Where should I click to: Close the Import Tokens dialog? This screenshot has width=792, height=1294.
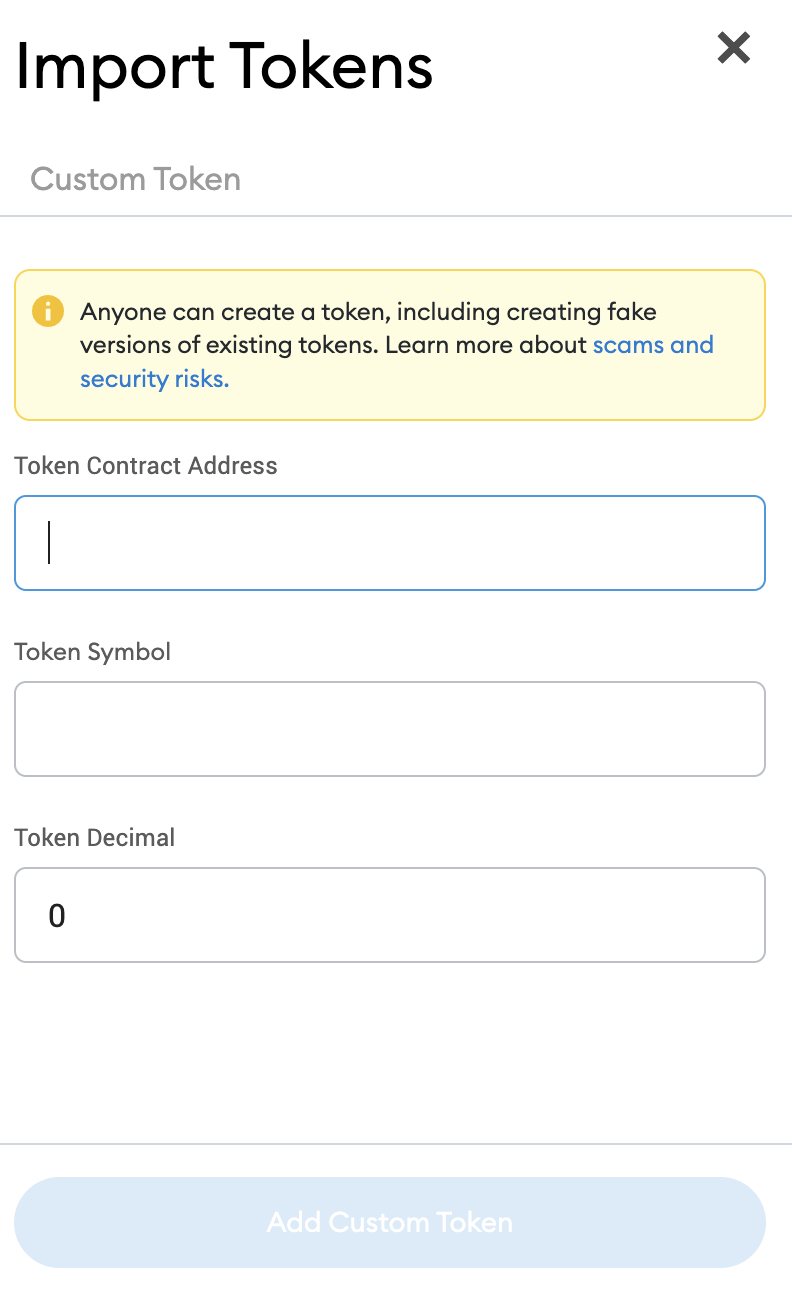[x=734, y=47]
